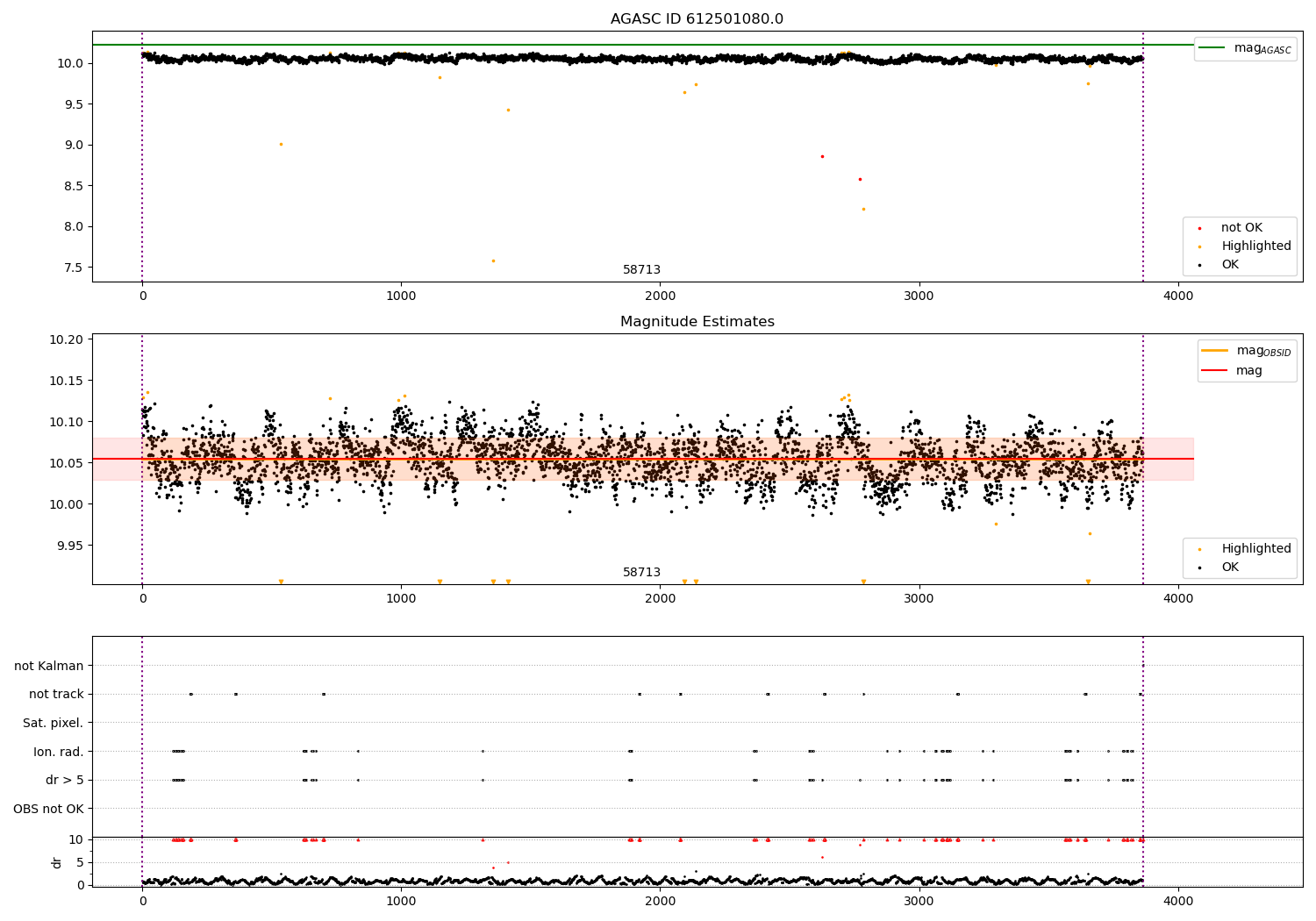
Task: Click the 'OBS not OK' row label
Action: pyautogui.click(x=48, y=810)
